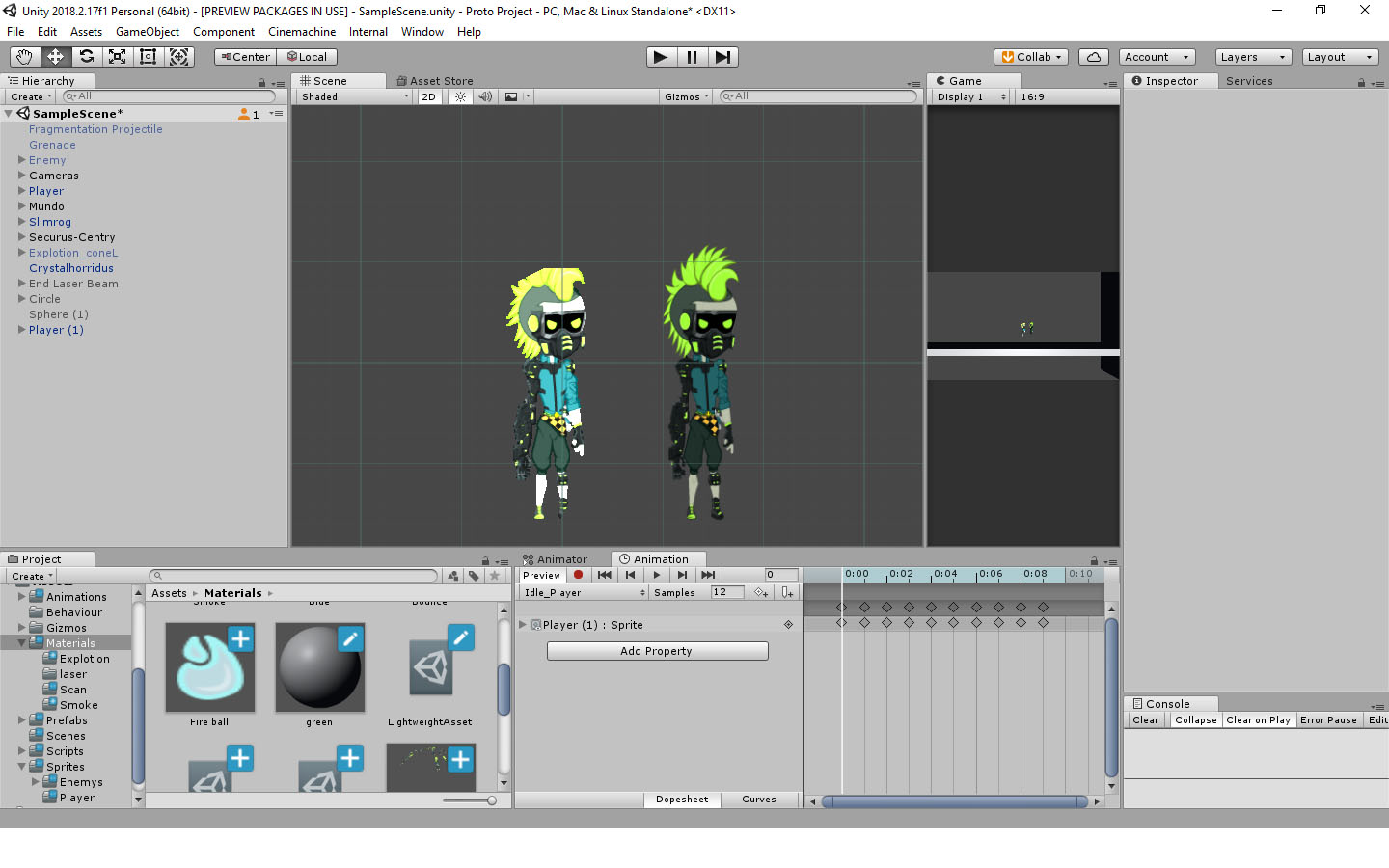Image resolution: width=1389 pixels, height=868 pixels.
Task: Click the Collapse console button
Action: click(x=1196, y=719)
